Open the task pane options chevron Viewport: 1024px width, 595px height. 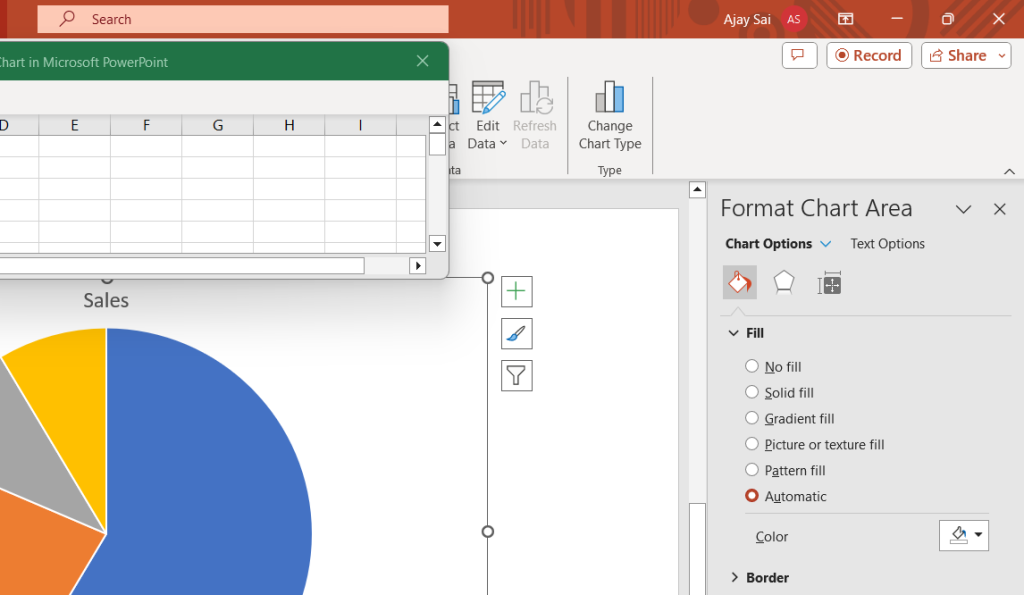[x=963, y=209]
